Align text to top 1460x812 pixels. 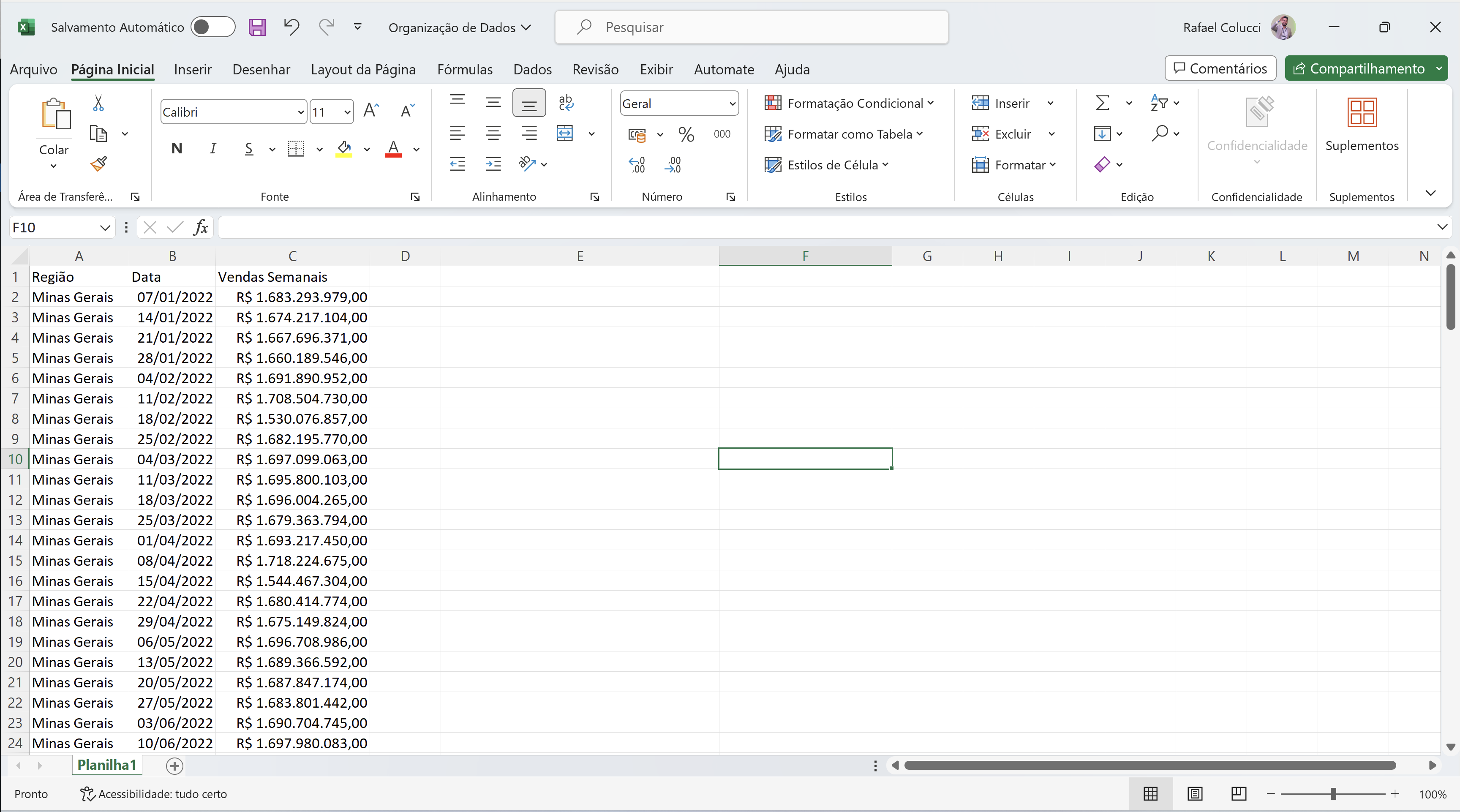[458, 100]
